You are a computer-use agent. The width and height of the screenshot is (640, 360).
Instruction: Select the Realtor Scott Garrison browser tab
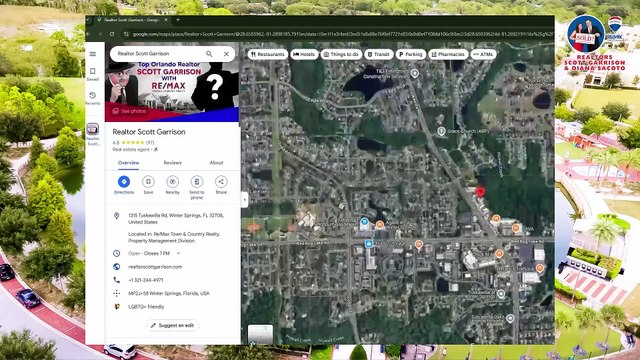(x=131, y=20)
